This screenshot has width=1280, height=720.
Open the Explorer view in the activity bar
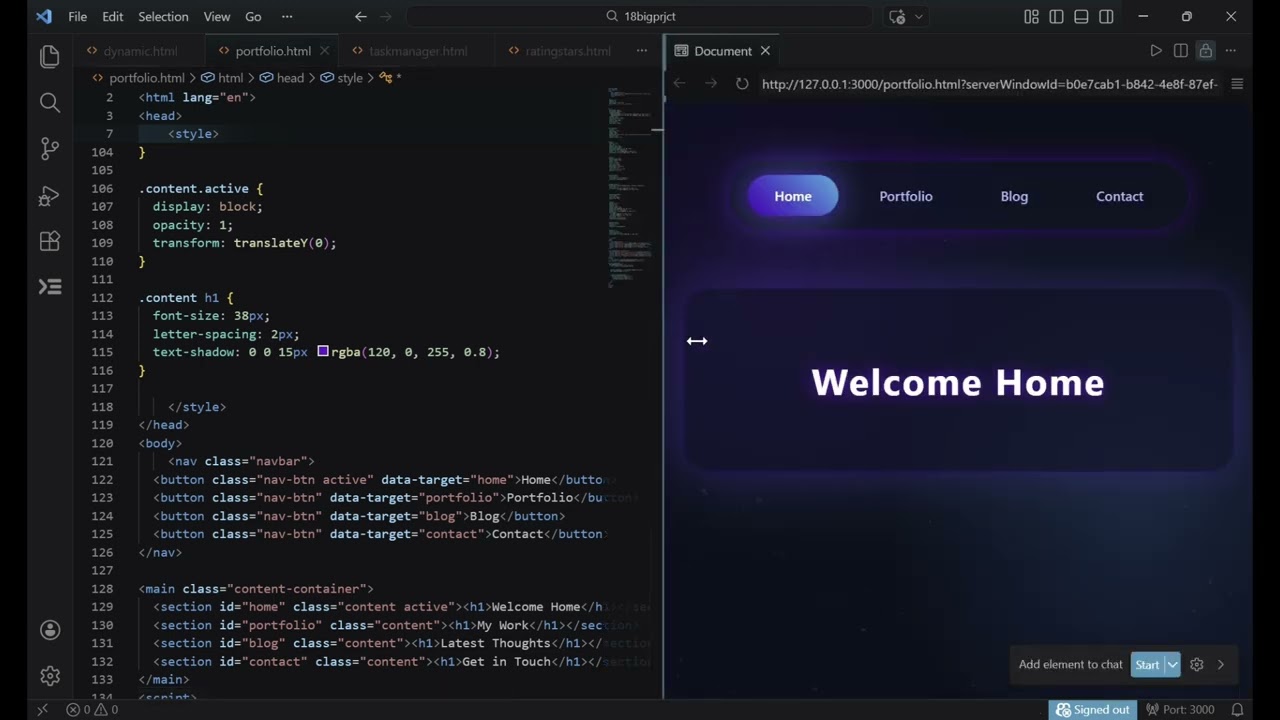pyautogui.click(x=50, y=56)
